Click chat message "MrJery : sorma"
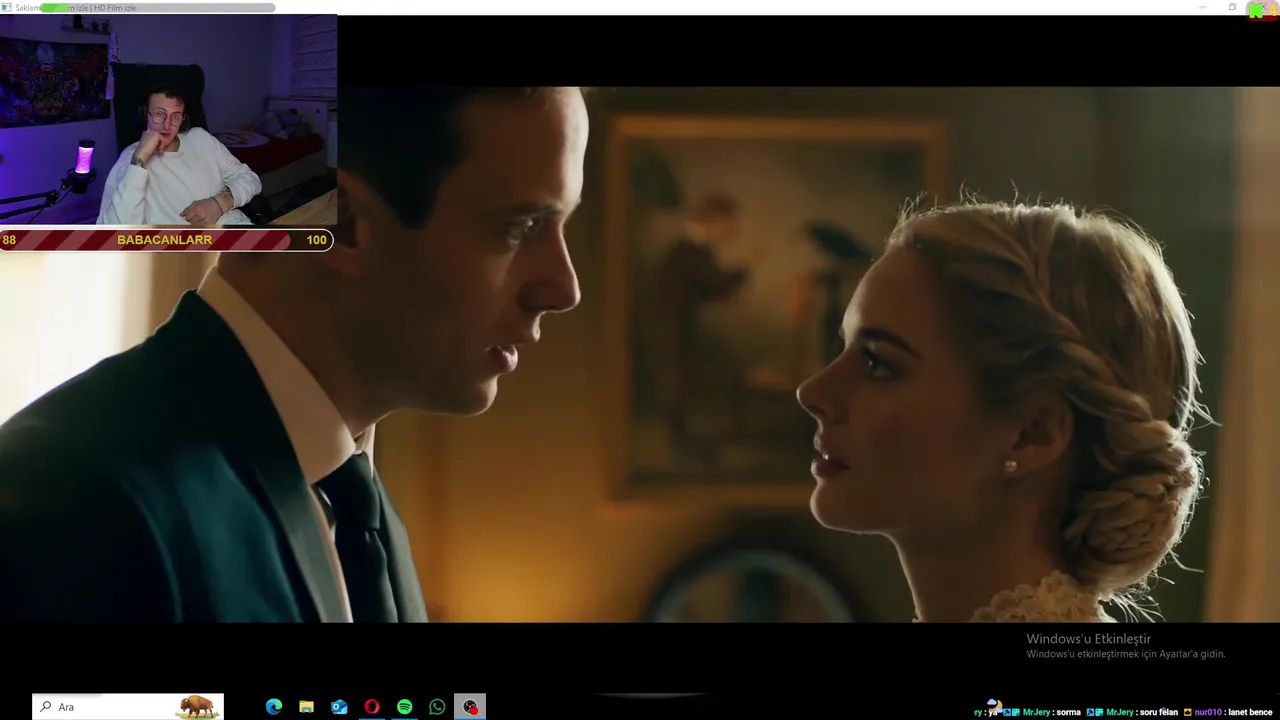This screenshot has height=720, width=1280. [x=1052, y=712]
